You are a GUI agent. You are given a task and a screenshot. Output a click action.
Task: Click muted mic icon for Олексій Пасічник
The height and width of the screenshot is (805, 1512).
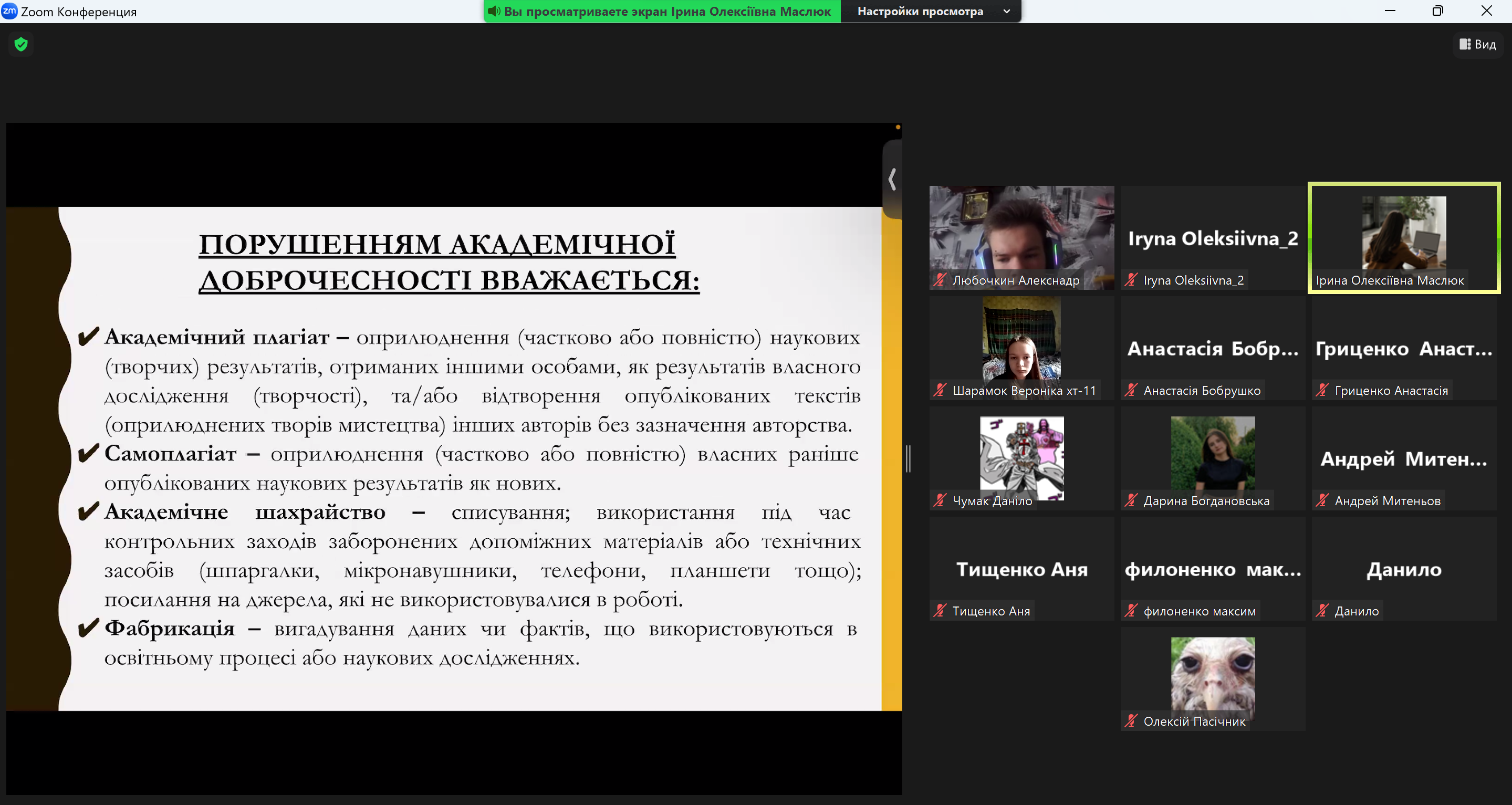[1131, 721]
